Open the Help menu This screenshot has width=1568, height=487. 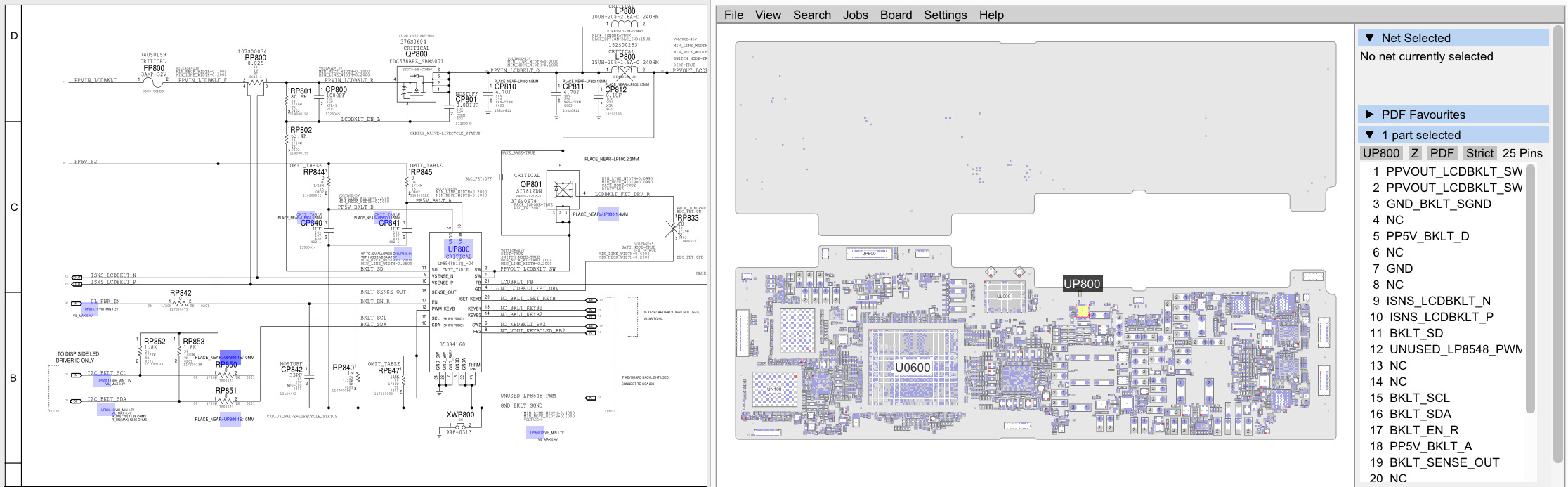pos(991,15)
